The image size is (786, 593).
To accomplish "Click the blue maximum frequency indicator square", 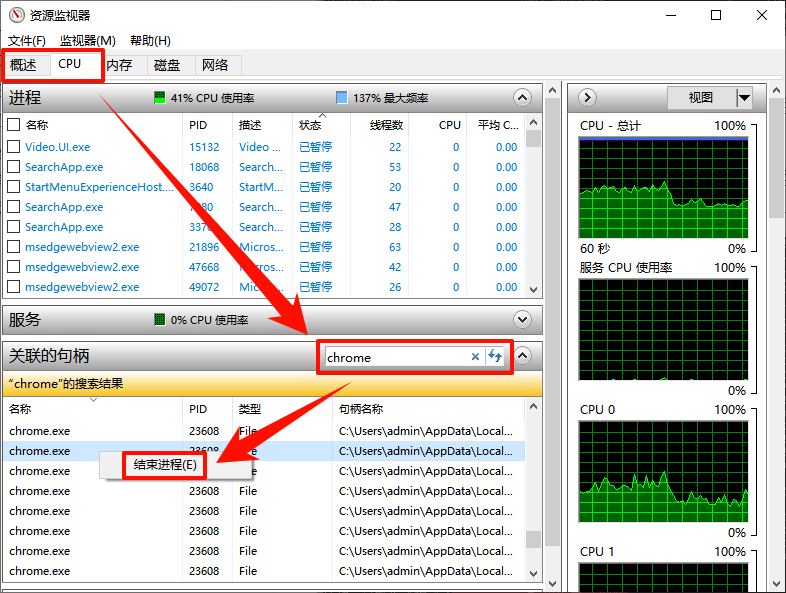I will [341, 97].
